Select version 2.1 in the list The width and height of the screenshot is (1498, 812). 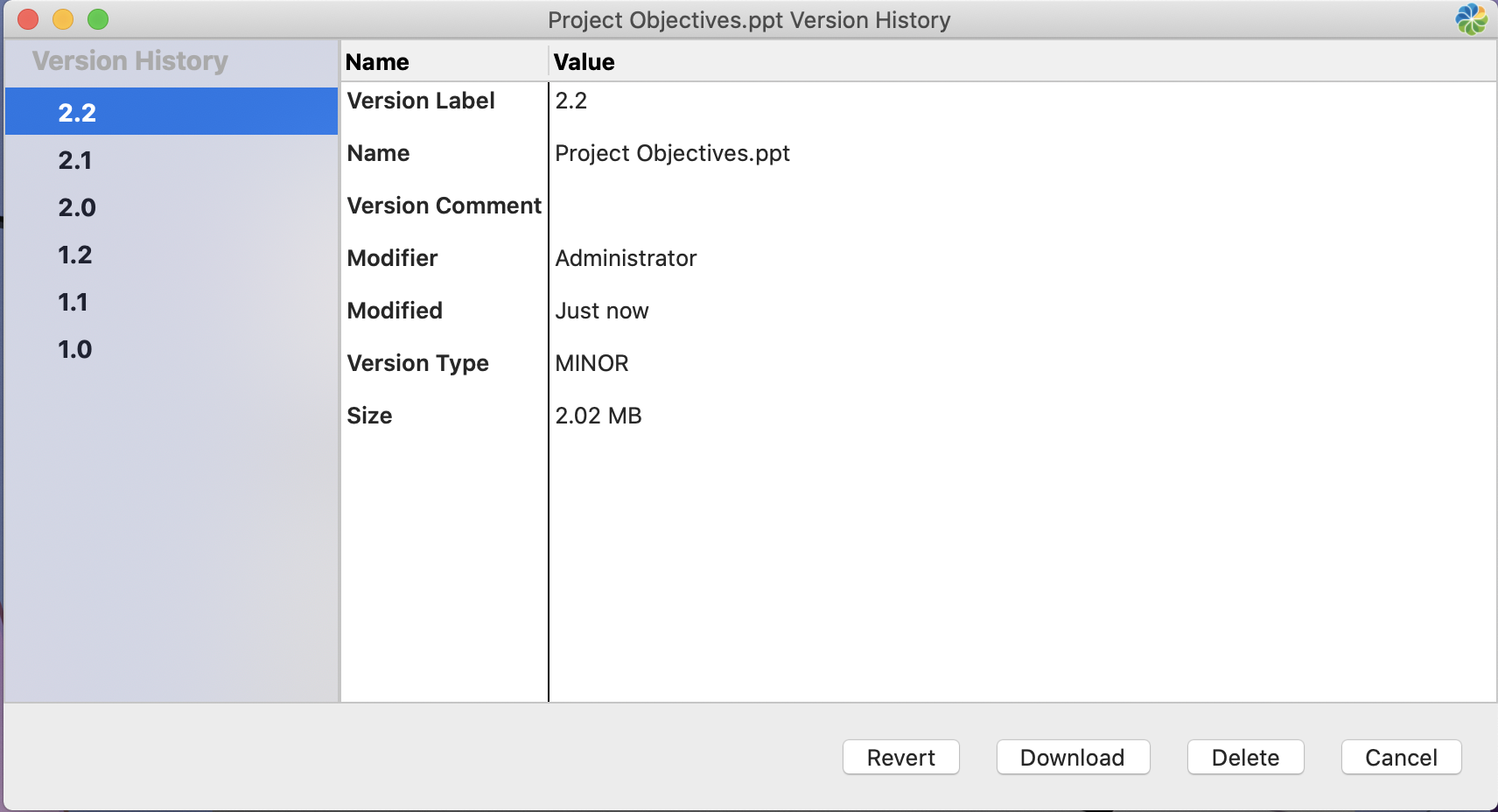coord(75,160)
